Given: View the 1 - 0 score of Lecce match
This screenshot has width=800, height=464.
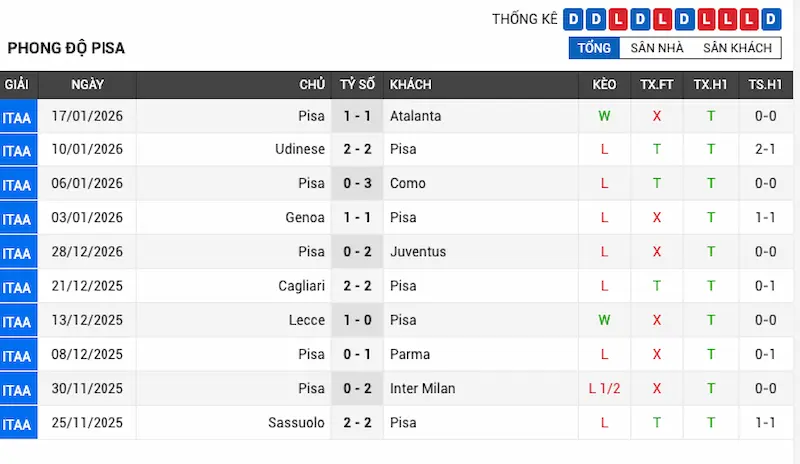Looking at the screenshot, I should click(357, 320).
